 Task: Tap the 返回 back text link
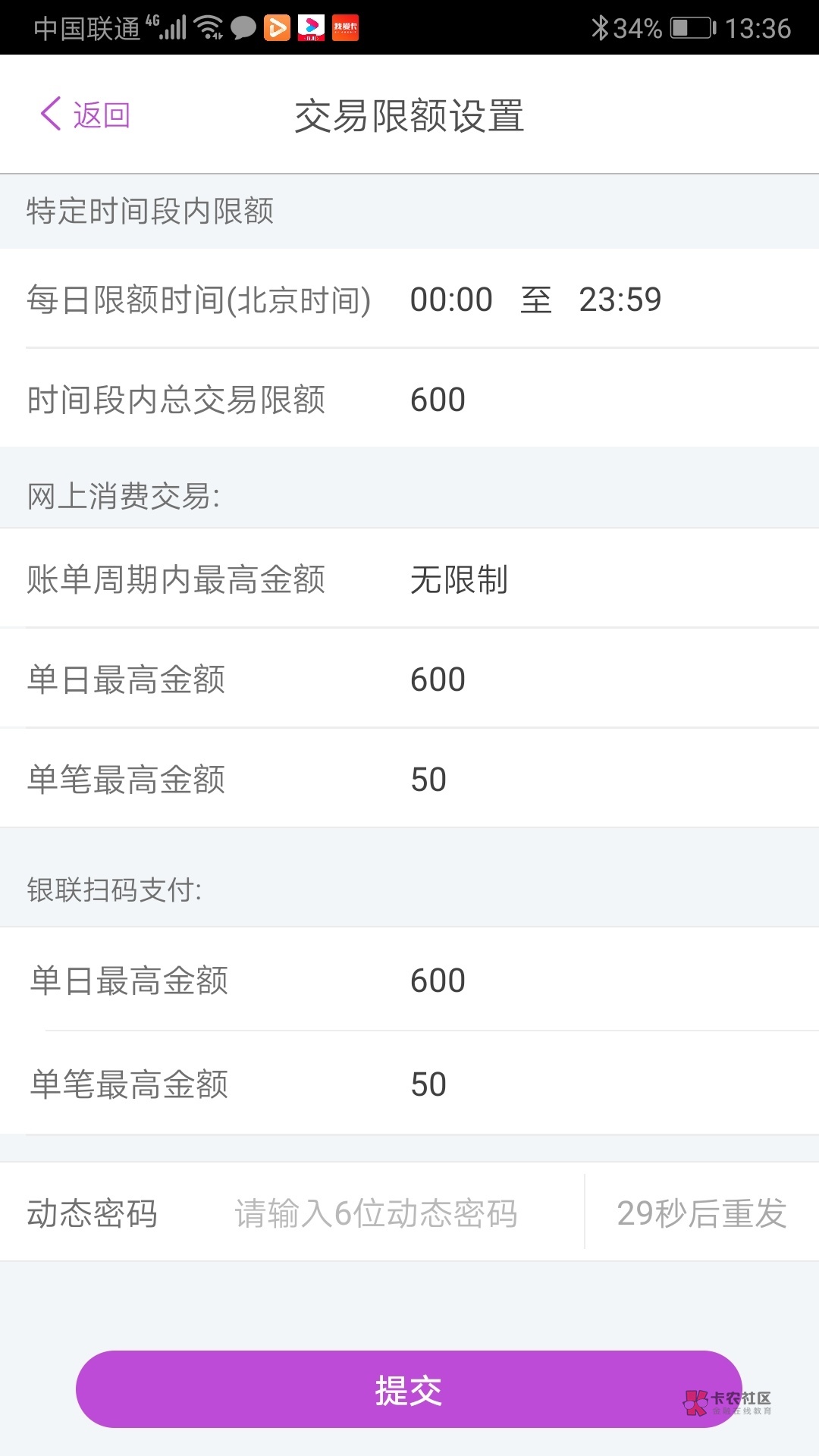[102, 116]
